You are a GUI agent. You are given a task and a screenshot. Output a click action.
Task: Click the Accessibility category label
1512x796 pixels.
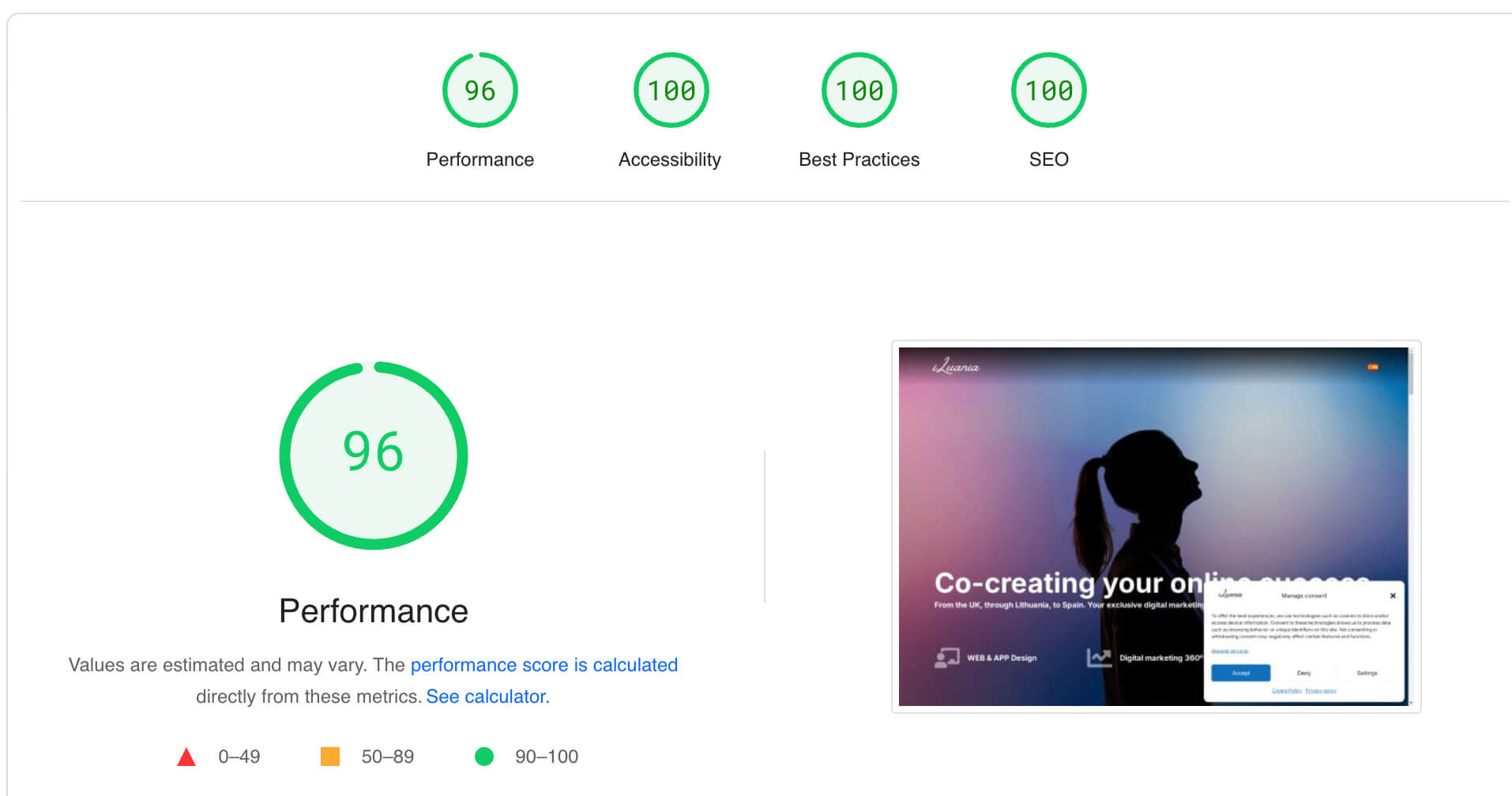tap(669, 160)
